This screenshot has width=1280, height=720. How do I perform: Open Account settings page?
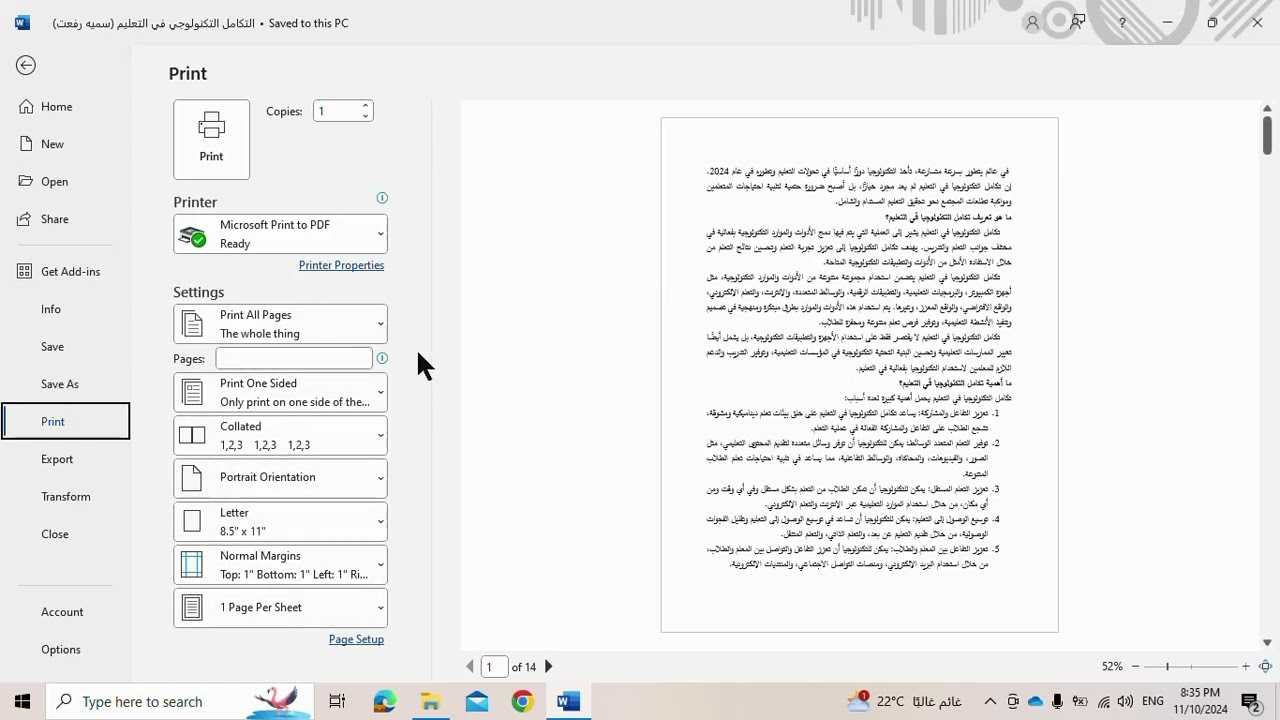(x=62, y=612)
